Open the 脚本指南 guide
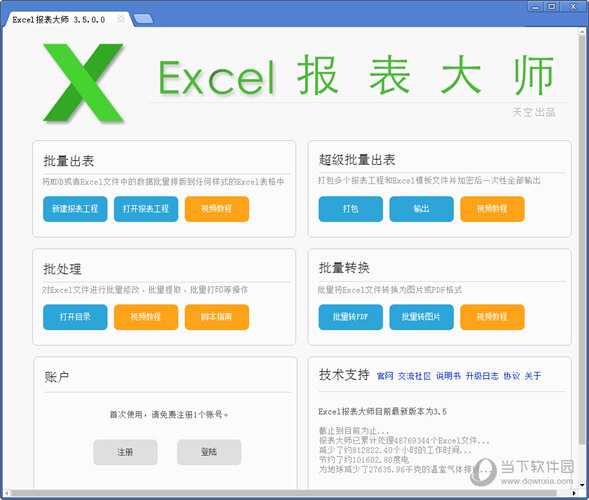The image size is (589, 500). point(217,317)
